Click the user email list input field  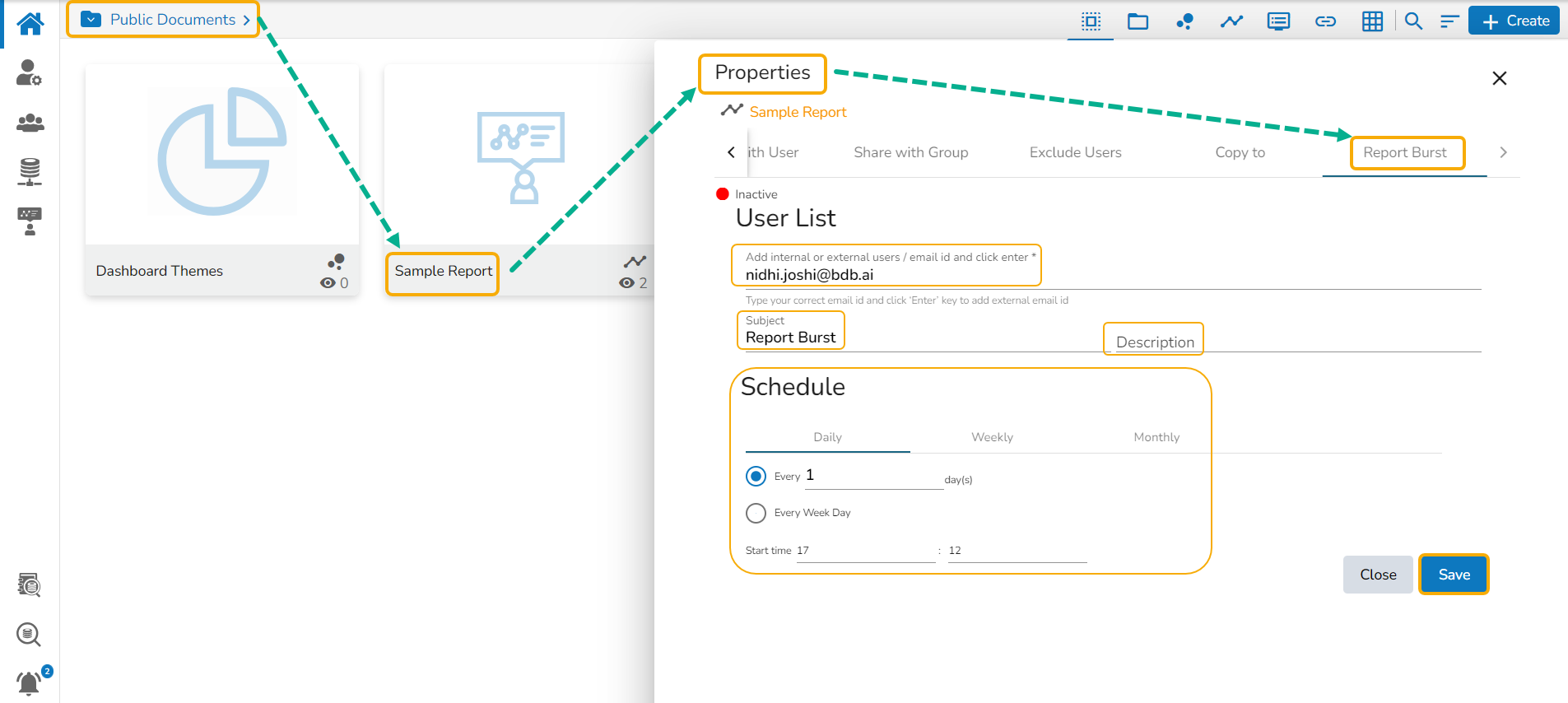(x=1113, y=276)
